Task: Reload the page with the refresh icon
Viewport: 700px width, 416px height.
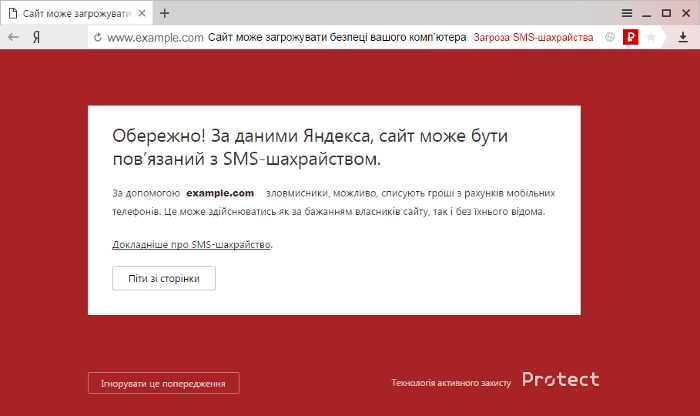Action: [x=97, y=37]
